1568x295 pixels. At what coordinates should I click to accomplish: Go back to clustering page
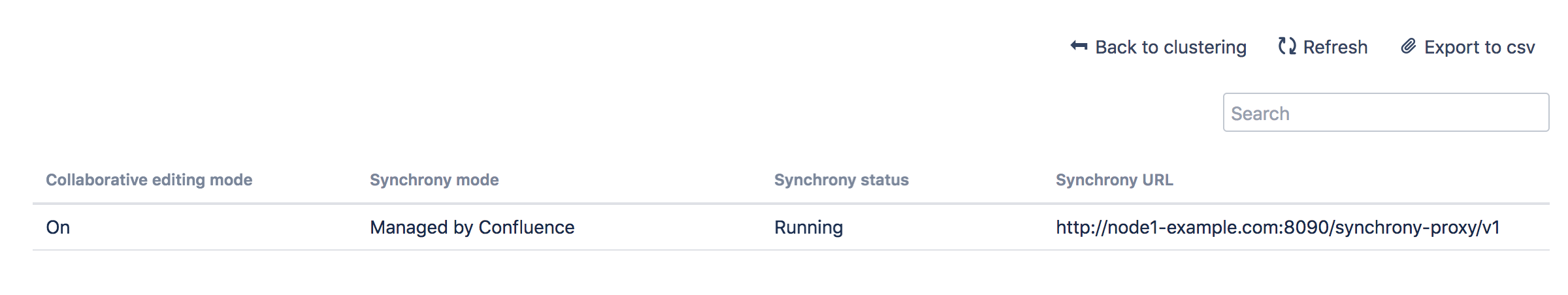(x=1158, y=47)
